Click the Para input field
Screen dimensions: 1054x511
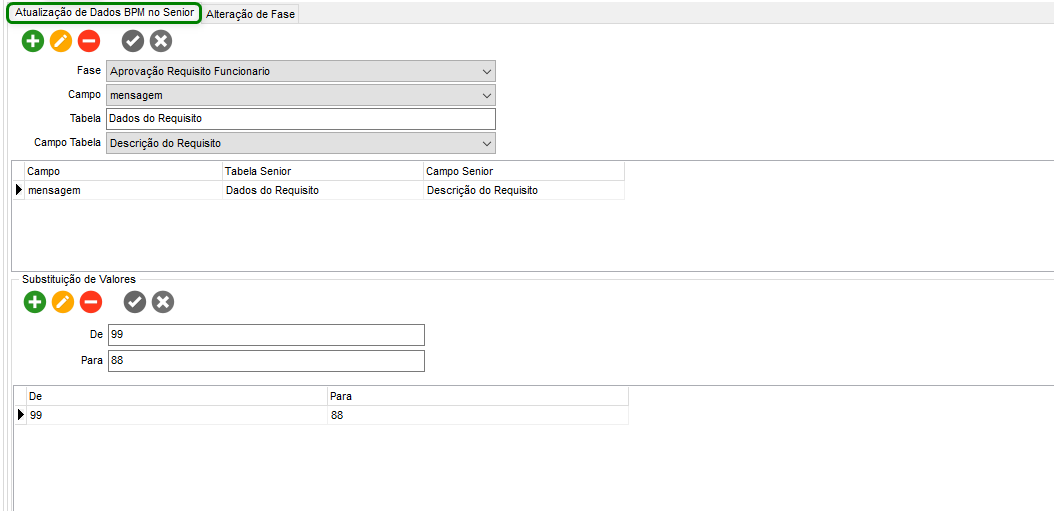[x=265, y=360]
